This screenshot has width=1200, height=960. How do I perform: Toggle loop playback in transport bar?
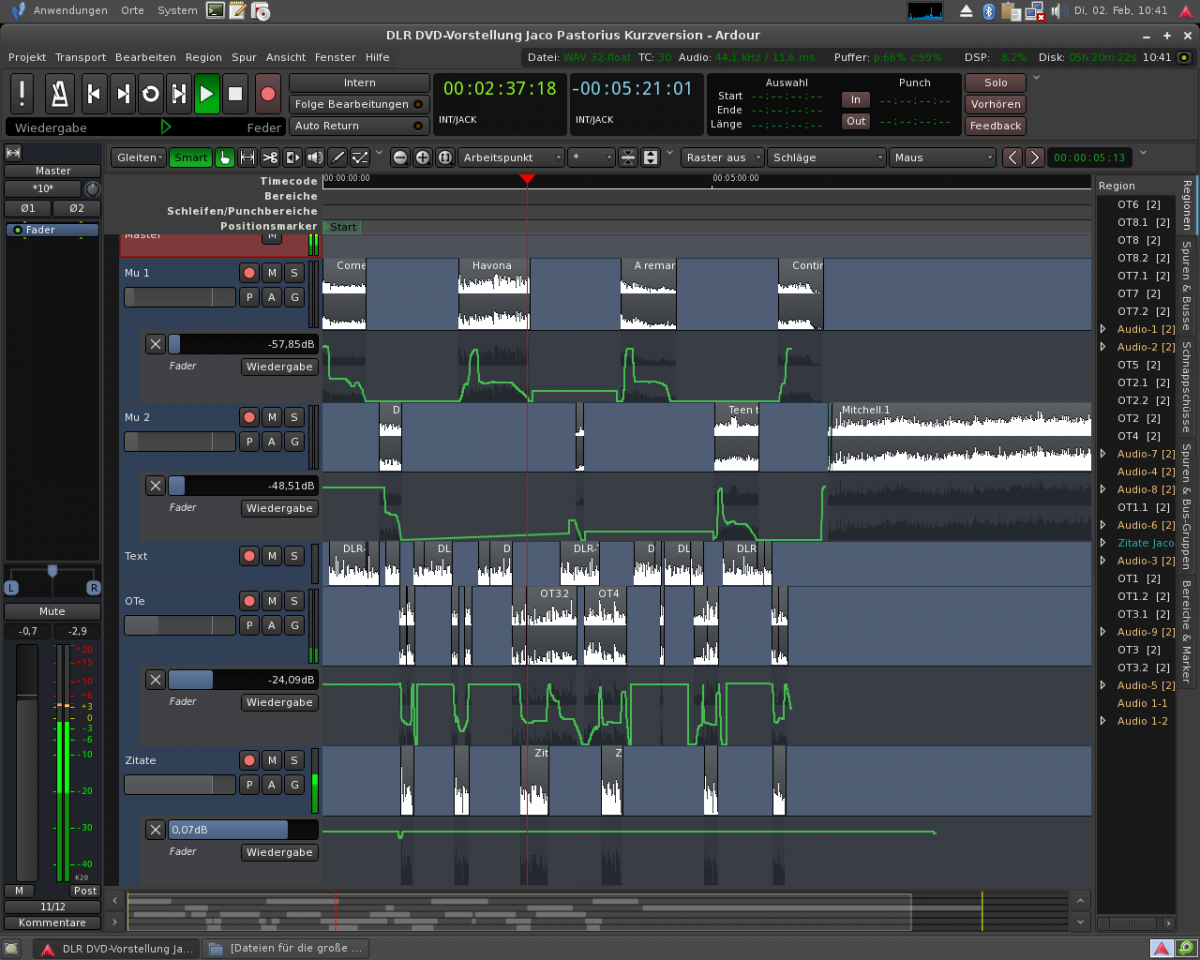point(150,94)
